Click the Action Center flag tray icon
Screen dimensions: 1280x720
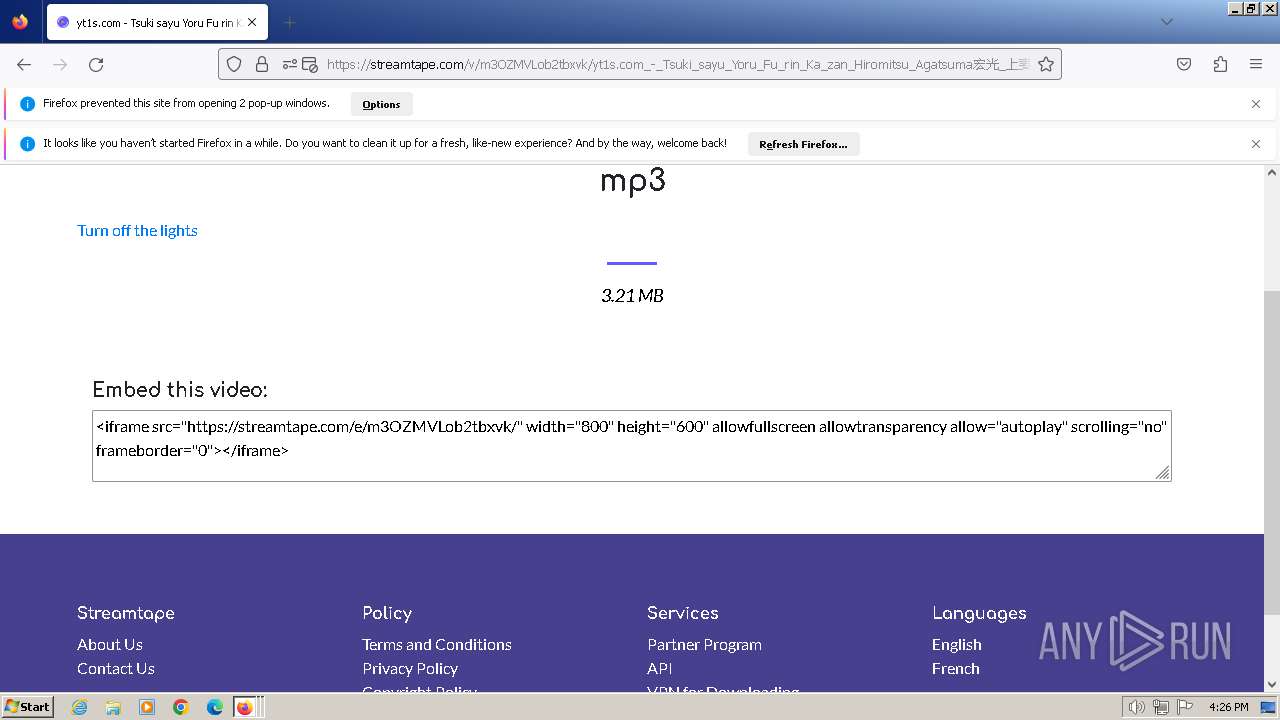click(x=1185, y=707)
